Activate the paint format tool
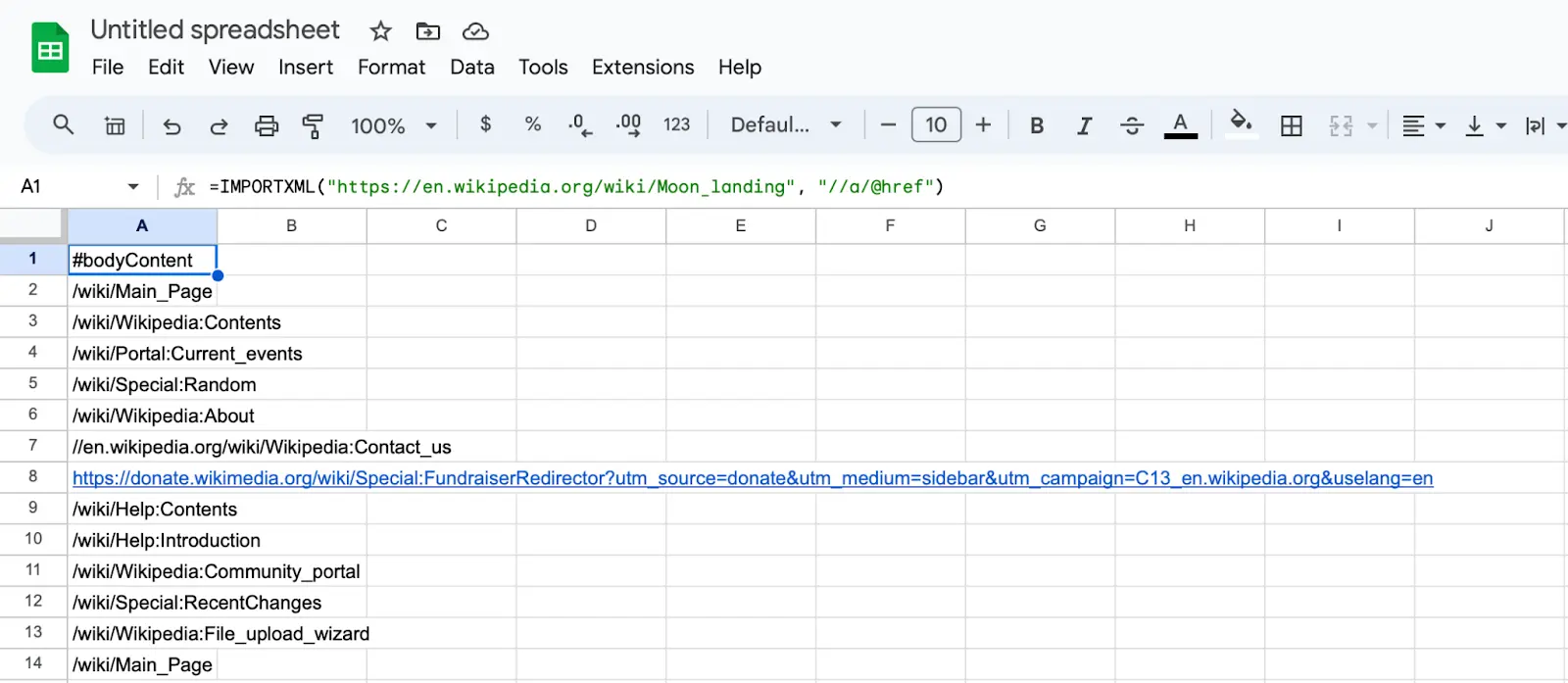Viewport: 1568px width, 683px height. [x=313, y=125]
